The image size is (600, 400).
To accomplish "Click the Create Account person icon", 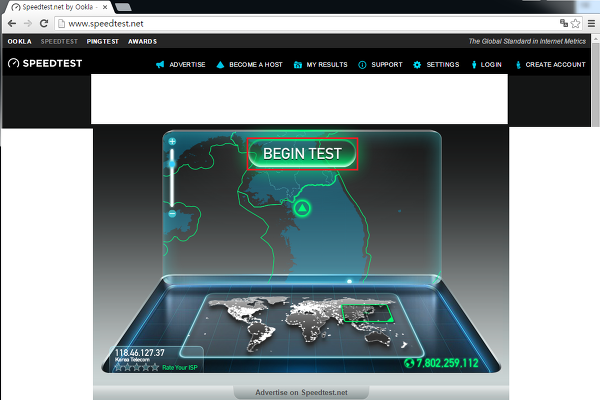I will click(518, 65).
